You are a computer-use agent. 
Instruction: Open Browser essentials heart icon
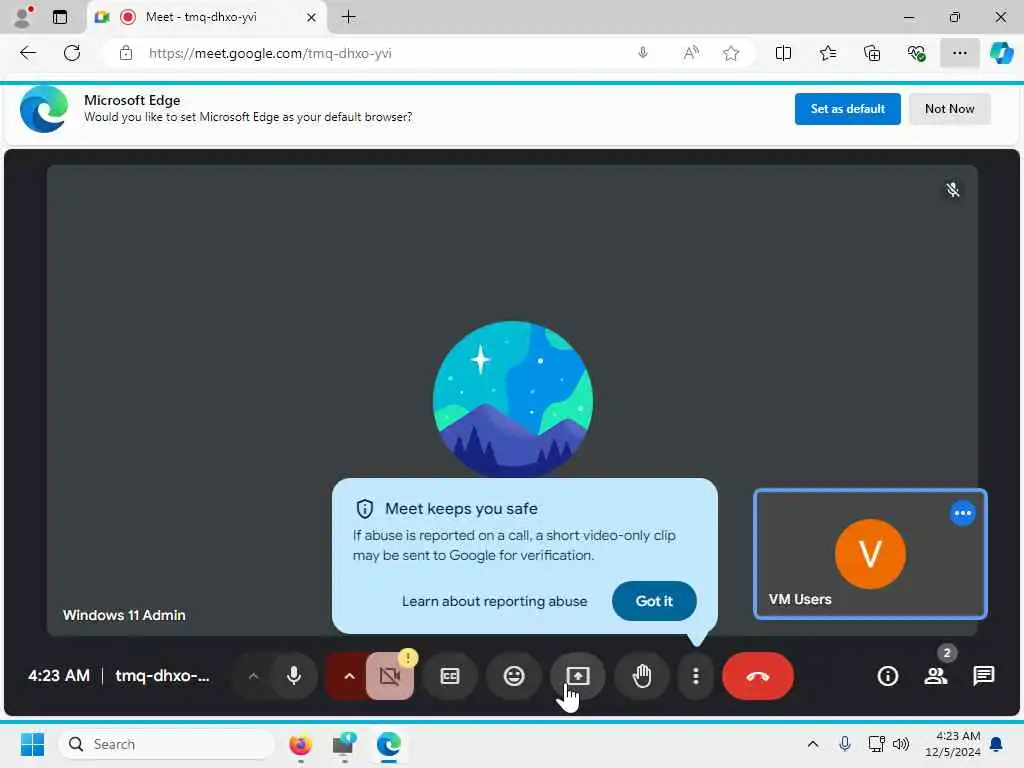(916, 53)
